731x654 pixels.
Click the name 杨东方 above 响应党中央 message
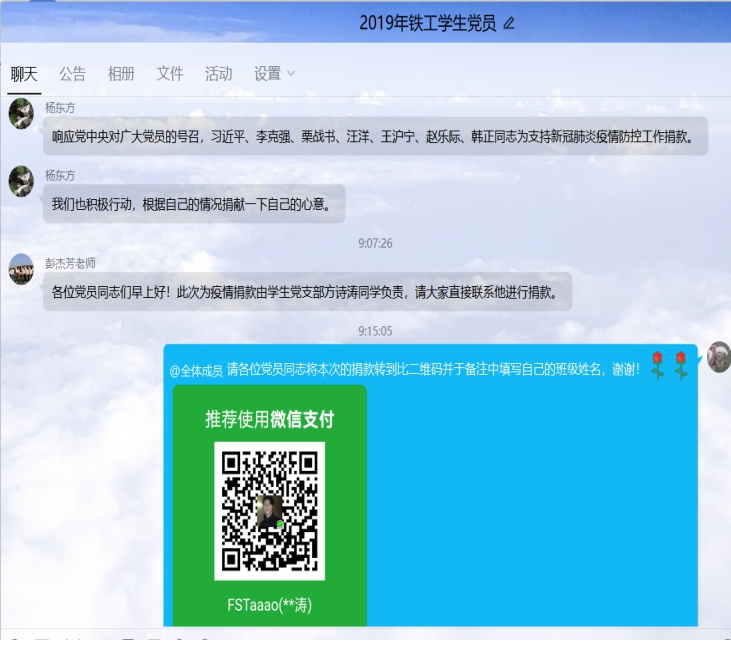click(60, 108)
